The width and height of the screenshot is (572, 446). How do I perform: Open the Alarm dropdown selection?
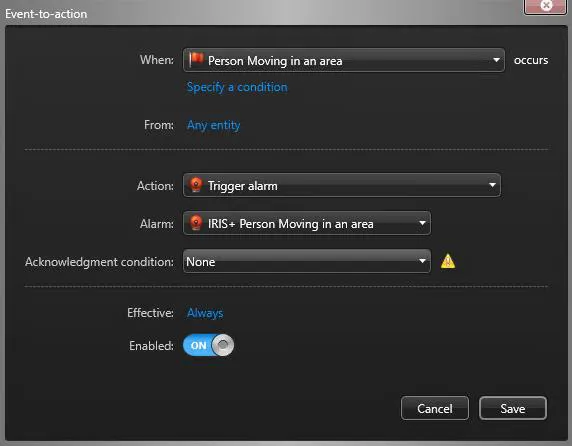pyautogui.click(x=306, y=223)
